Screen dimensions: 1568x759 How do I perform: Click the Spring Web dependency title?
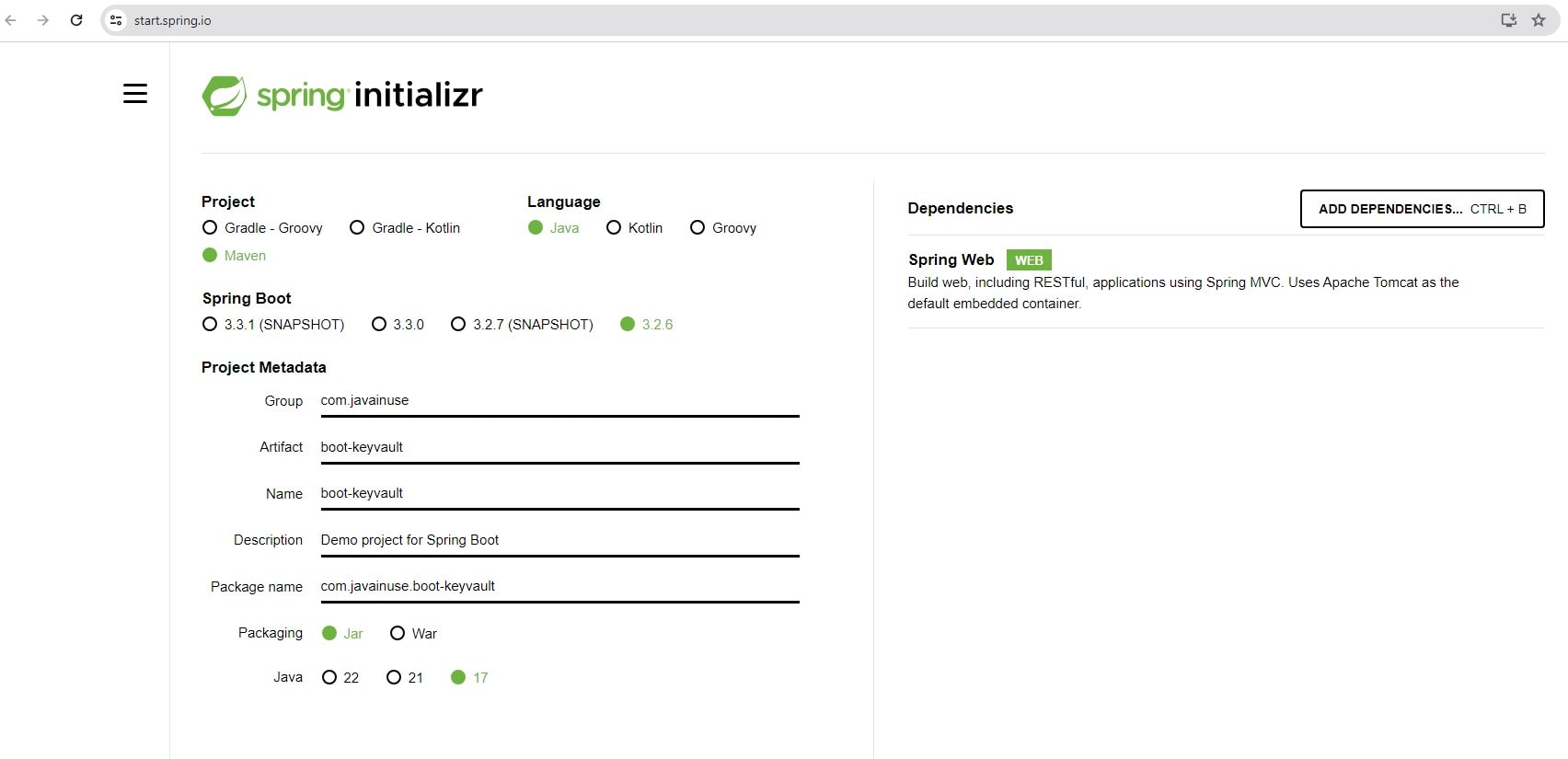tap(951, 259)
